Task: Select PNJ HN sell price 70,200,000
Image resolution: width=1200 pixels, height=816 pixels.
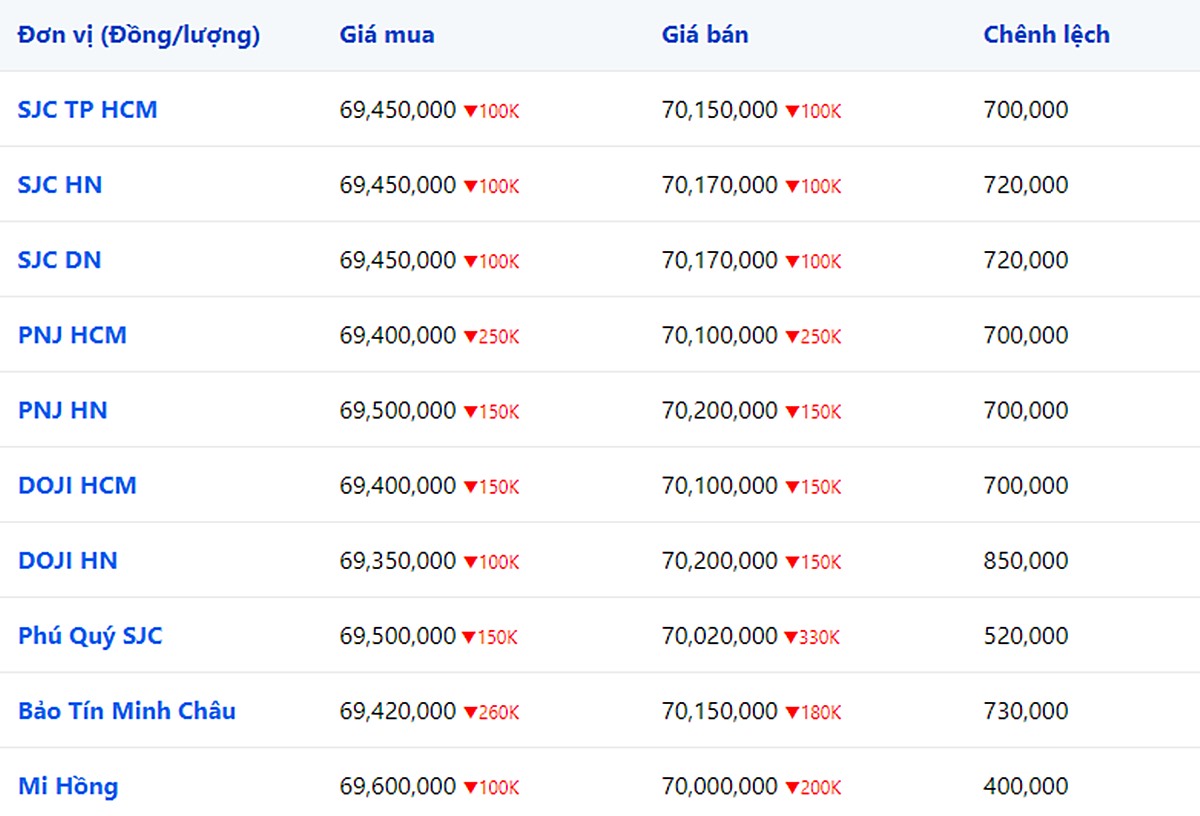Action: [x=720, y=410]
